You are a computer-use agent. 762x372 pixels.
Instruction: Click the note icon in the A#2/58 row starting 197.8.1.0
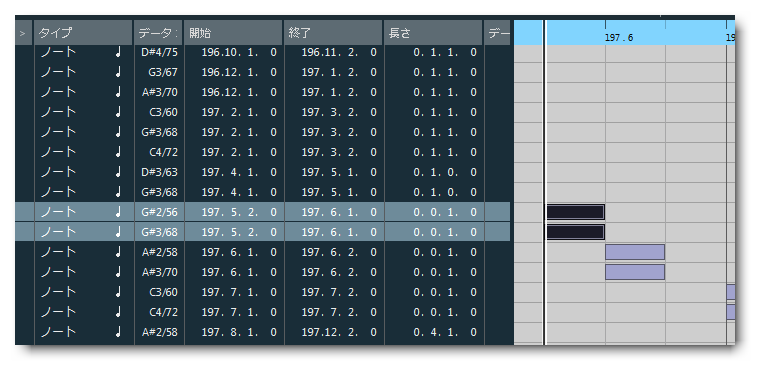(x=118, y=332)
